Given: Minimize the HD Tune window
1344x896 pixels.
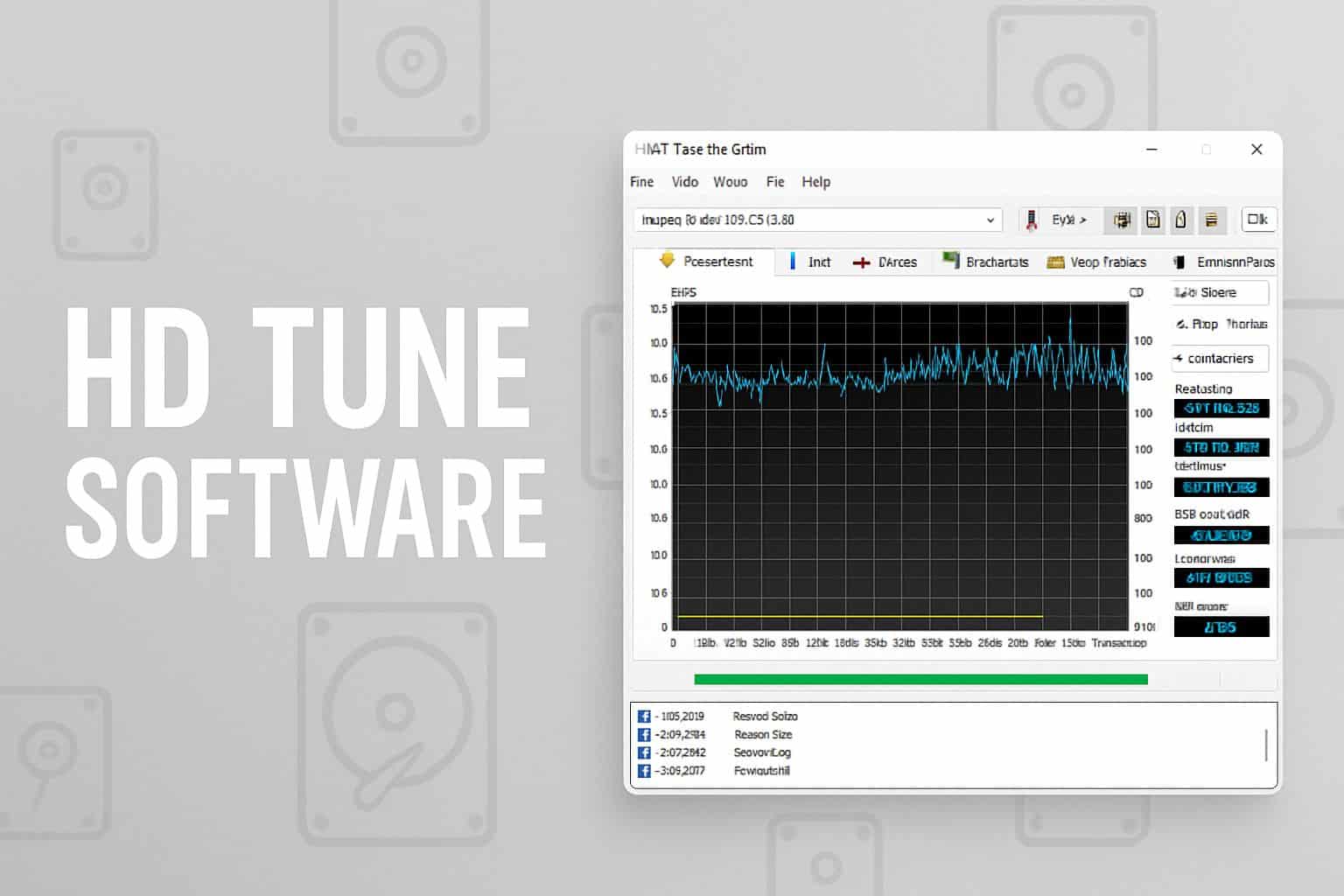Looking at the screenshot, I should (x=1151, y=150).
